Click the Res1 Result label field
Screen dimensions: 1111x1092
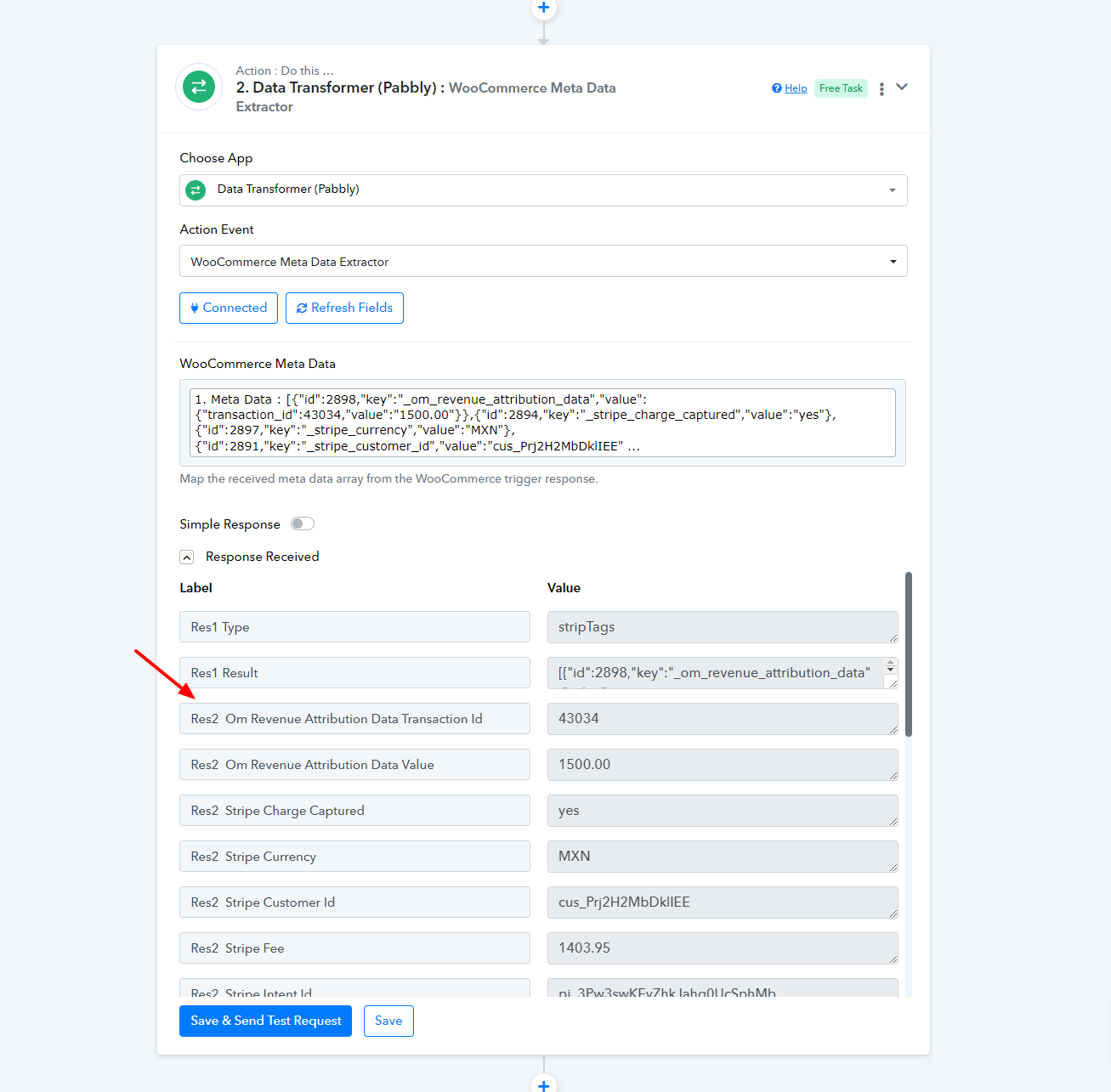354,673
